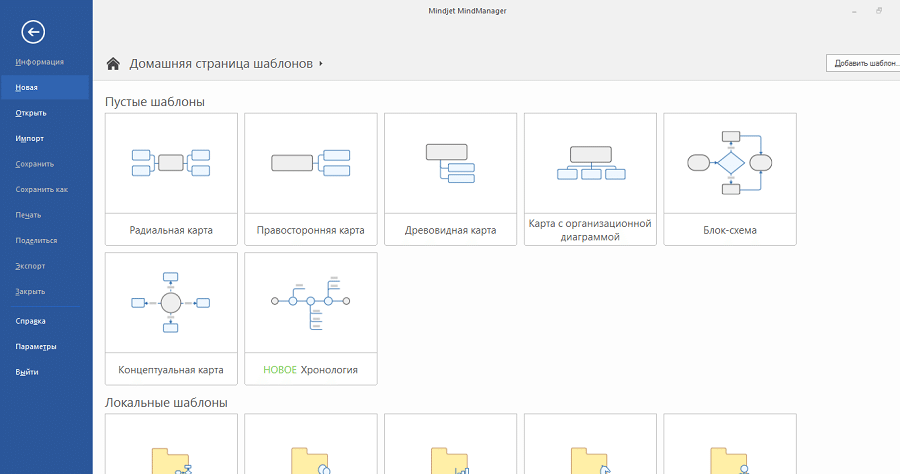The image size is (900, 474).
Task: Open the Открыть menu item
Action: click(31, 113)
